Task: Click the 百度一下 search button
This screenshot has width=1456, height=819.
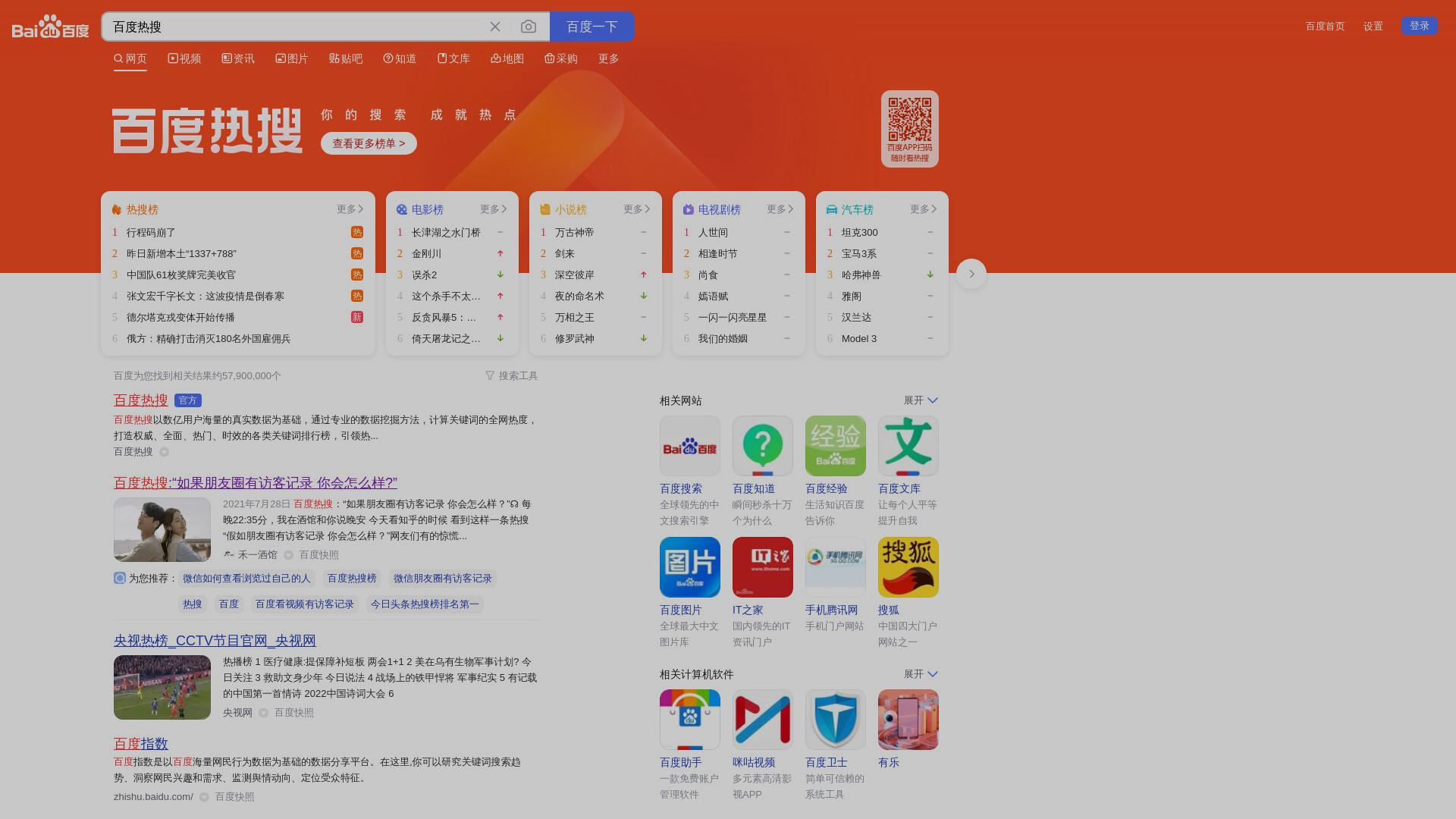Action: 592,27
